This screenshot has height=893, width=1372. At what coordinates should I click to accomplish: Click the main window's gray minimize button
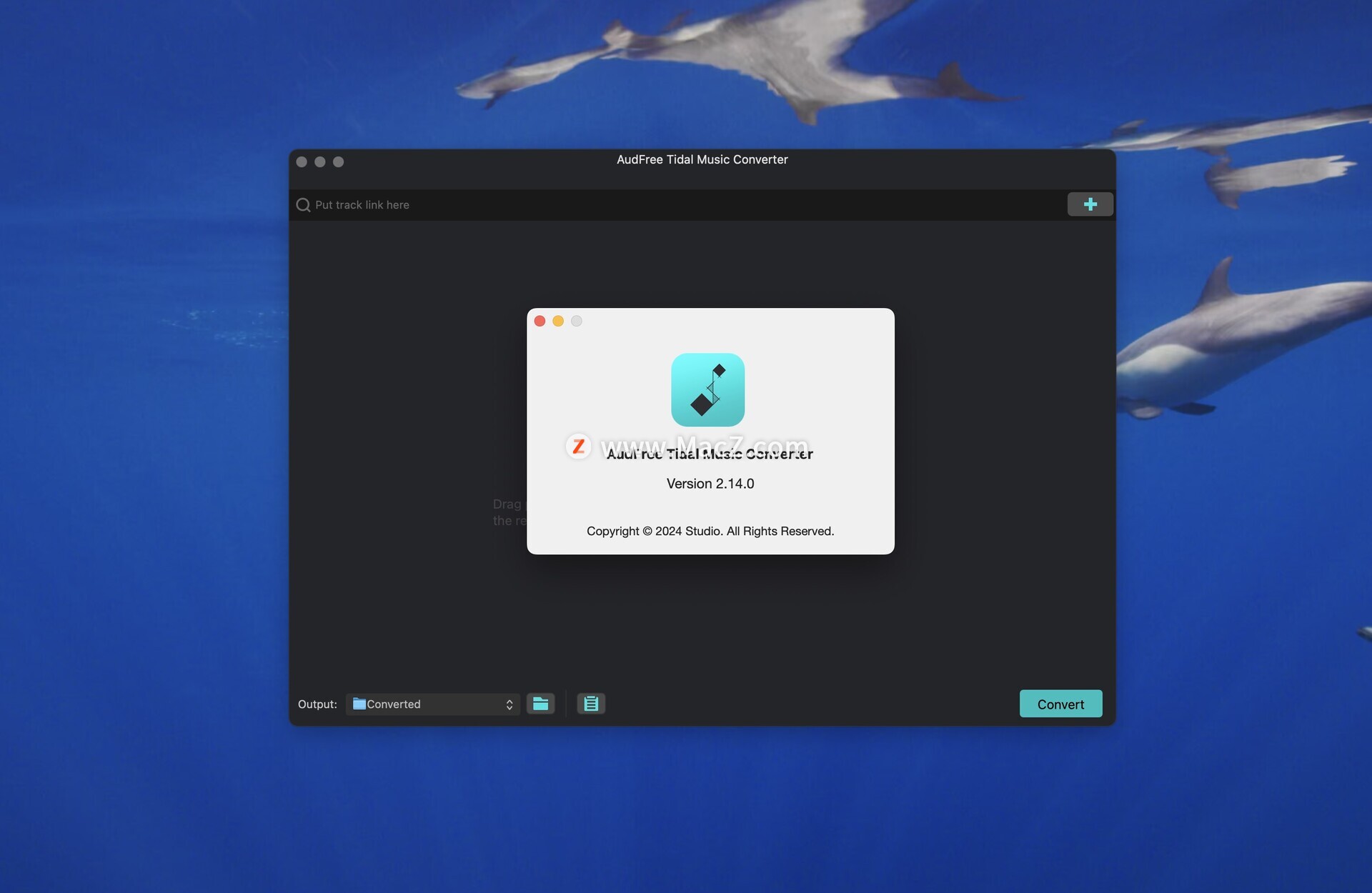click(320, 162)
